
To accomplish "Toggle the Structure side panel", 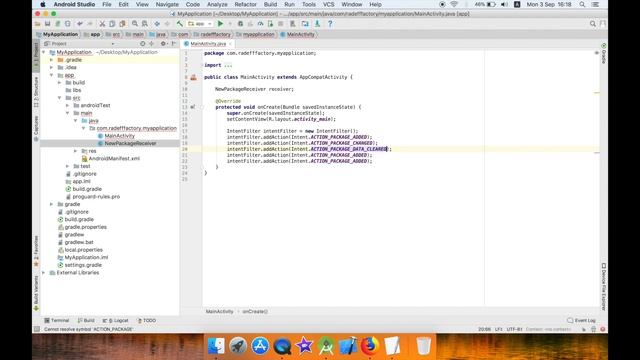I will [x=36, y=92].
